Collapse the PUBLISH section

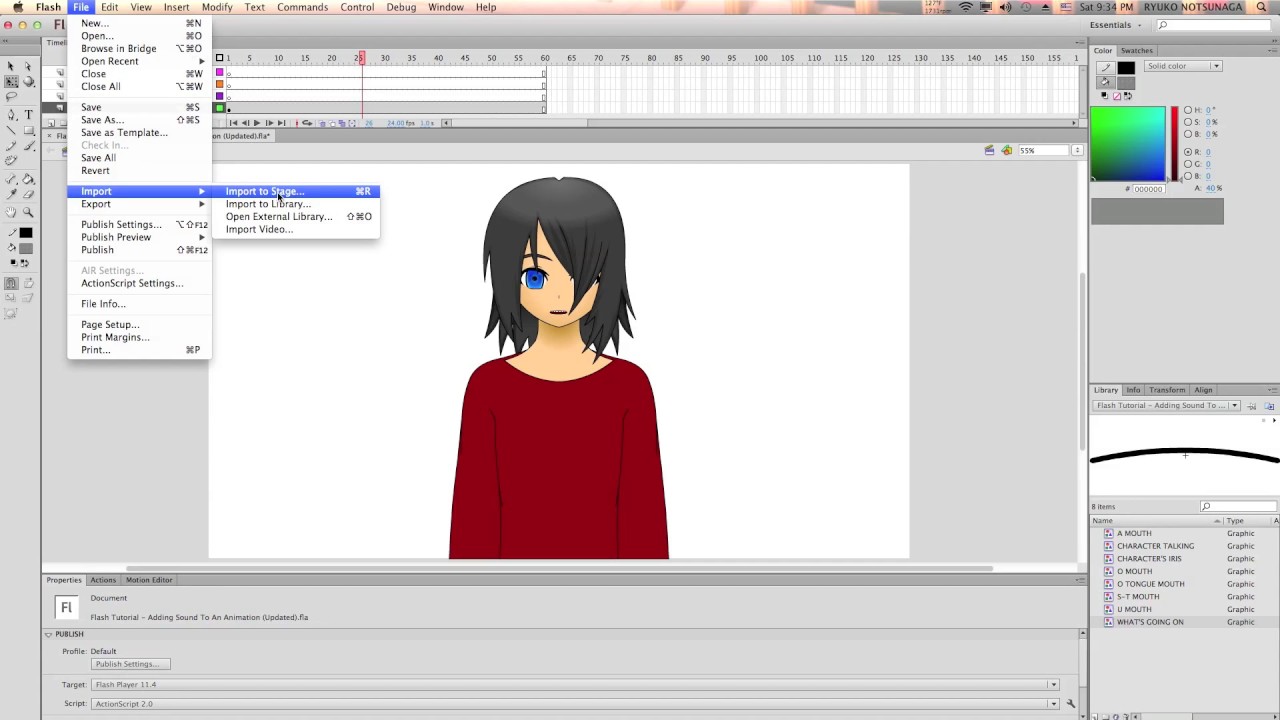pyautogui.click(x=48, y=634)
